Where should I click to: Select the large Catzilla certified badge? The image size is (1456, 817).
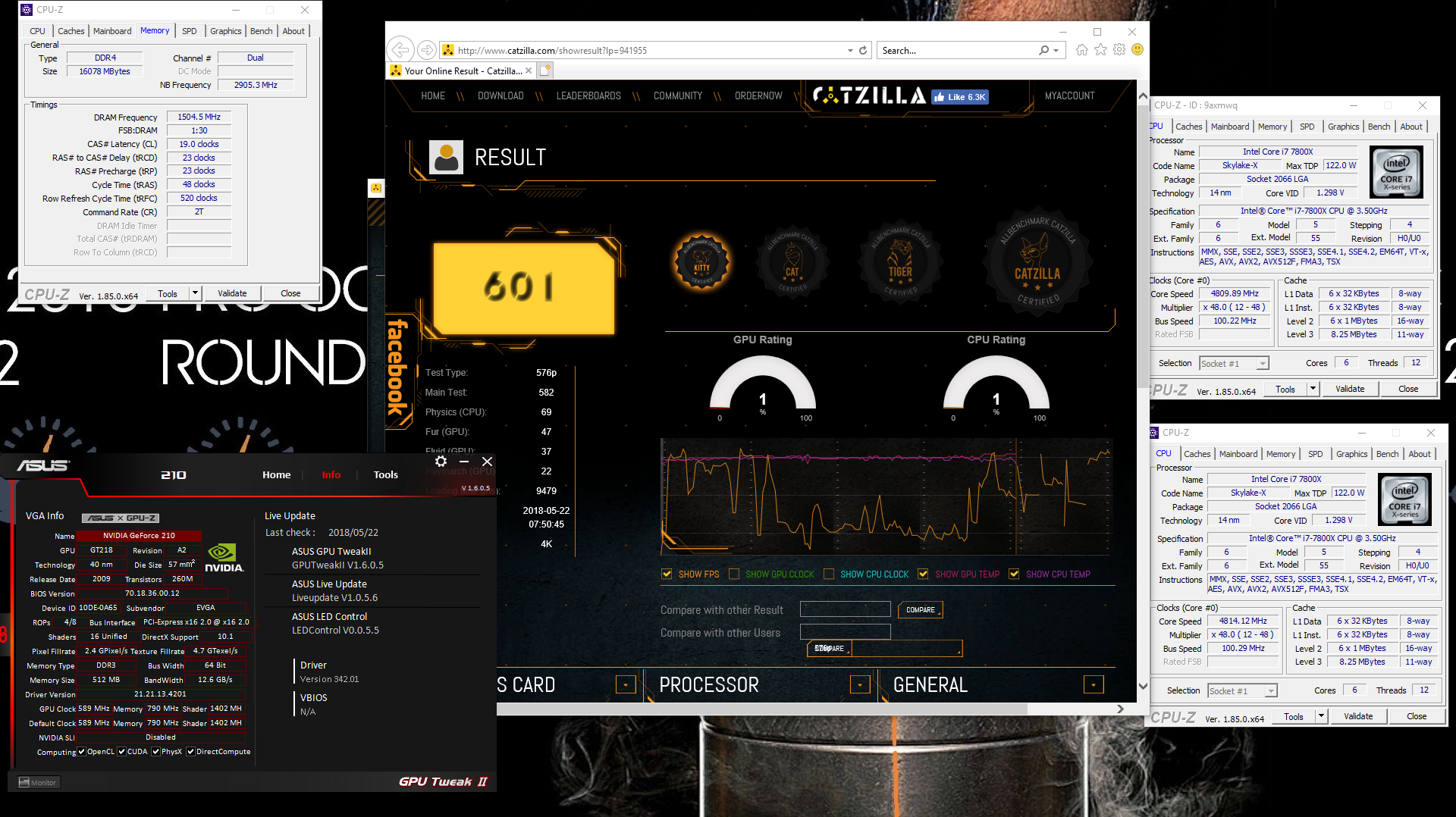click(1037, 263)
